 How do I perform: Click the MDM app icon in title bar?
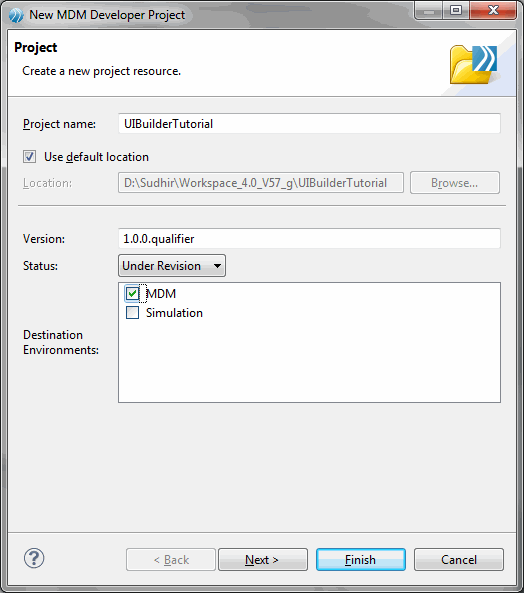[x=16, y=15]
